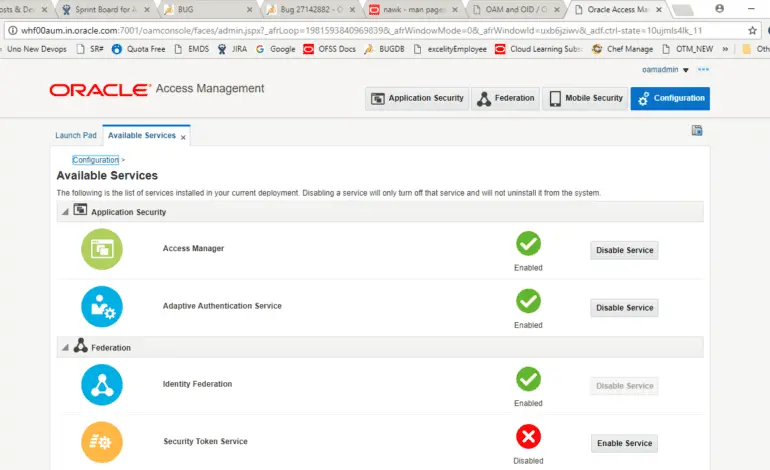Select the Configuration button
Image resolution: width=770 pixels, height=470 pixels.
(x=670, y=98)
